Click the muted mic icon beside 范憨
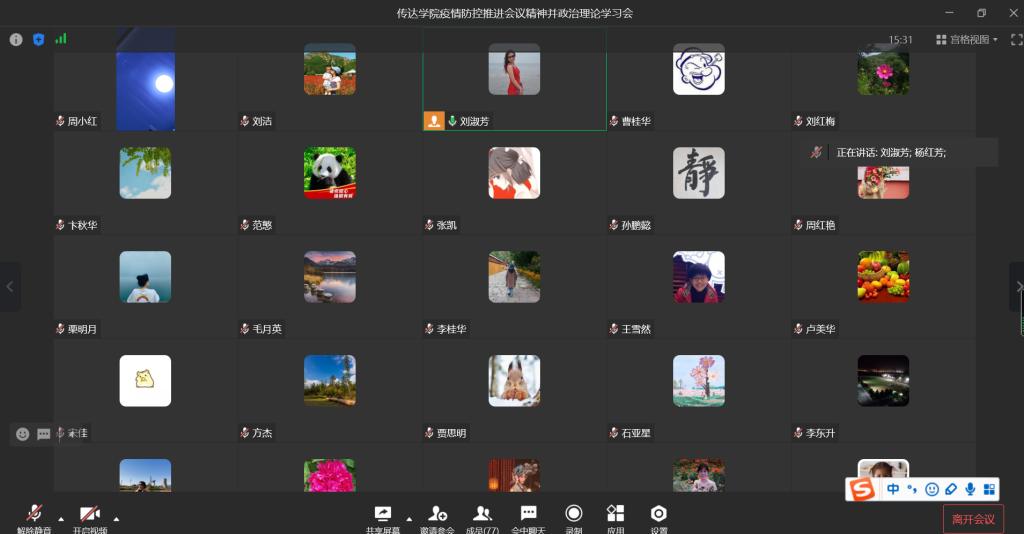 click(245, 225)
